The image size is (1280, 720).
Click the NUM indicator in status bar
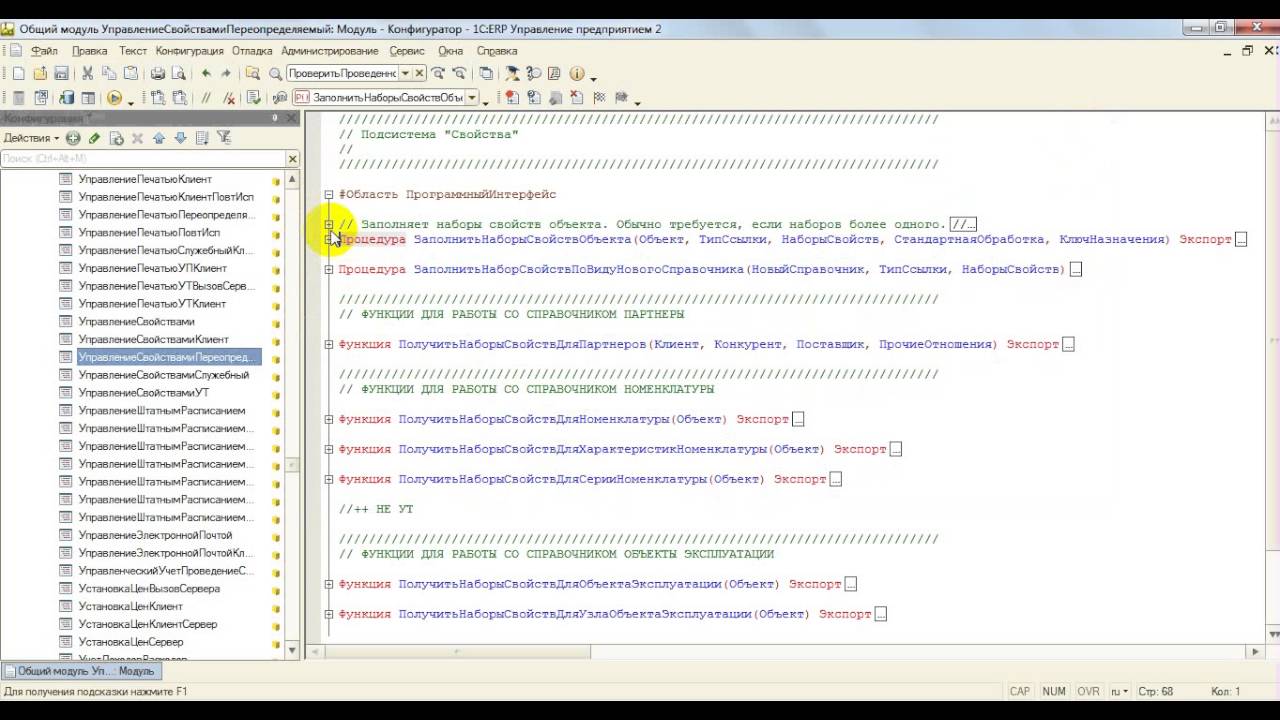(1054, 691)
